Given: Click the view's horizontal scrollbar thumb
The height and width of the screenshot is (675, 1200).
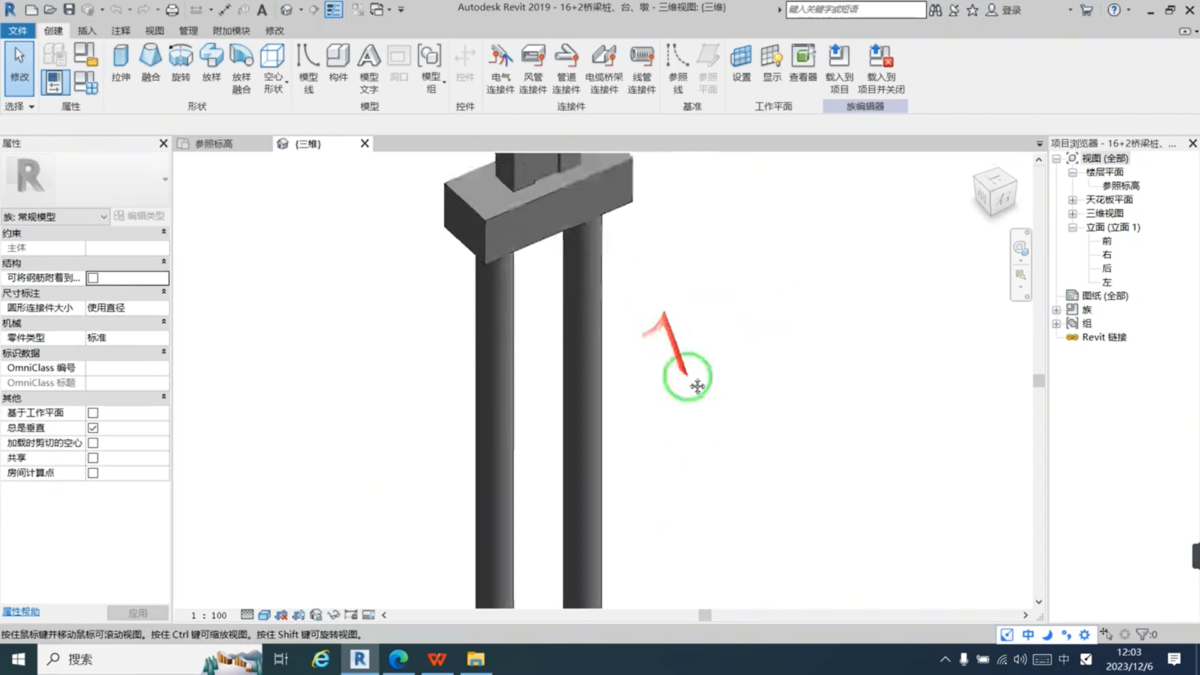Looking at the screenshot, I should (x=705, y=615).
